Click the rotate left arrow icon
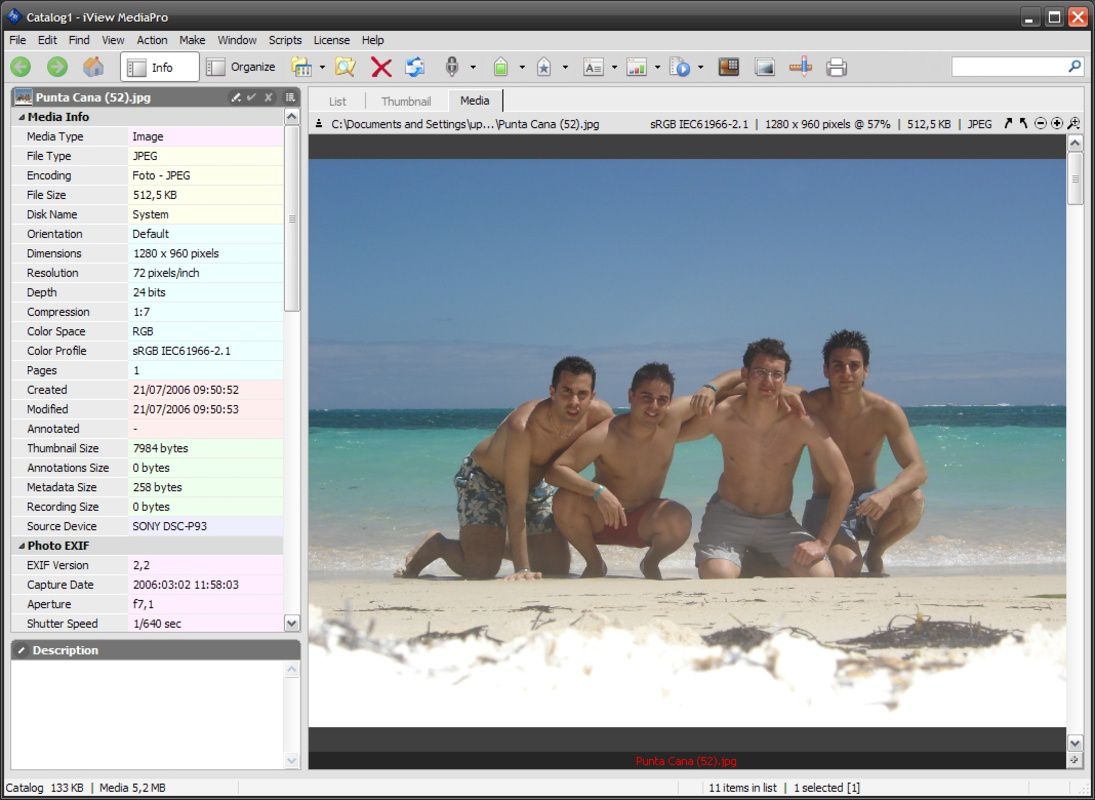Screen dimensions: 1095x800 [x=1024, y=124]
